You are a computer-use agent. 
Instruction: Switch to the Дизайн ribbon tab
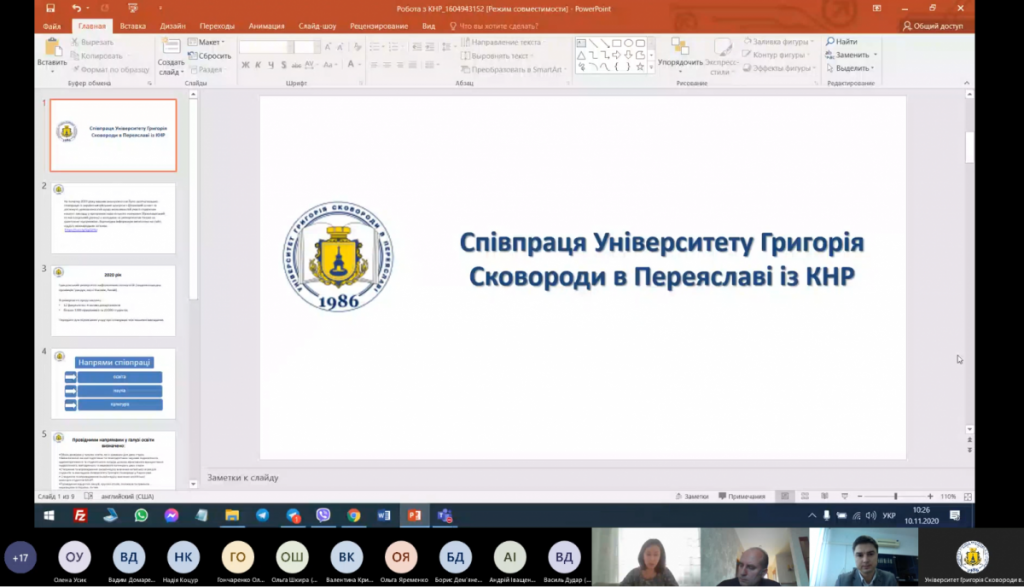(172, 26)
